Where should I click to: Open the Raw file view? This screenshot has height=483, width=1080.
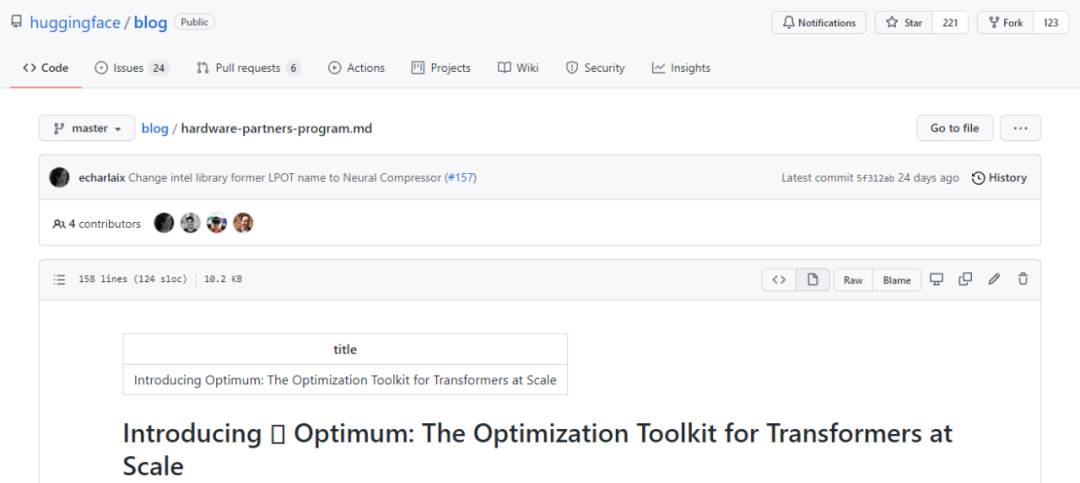[x=853, y=280]
